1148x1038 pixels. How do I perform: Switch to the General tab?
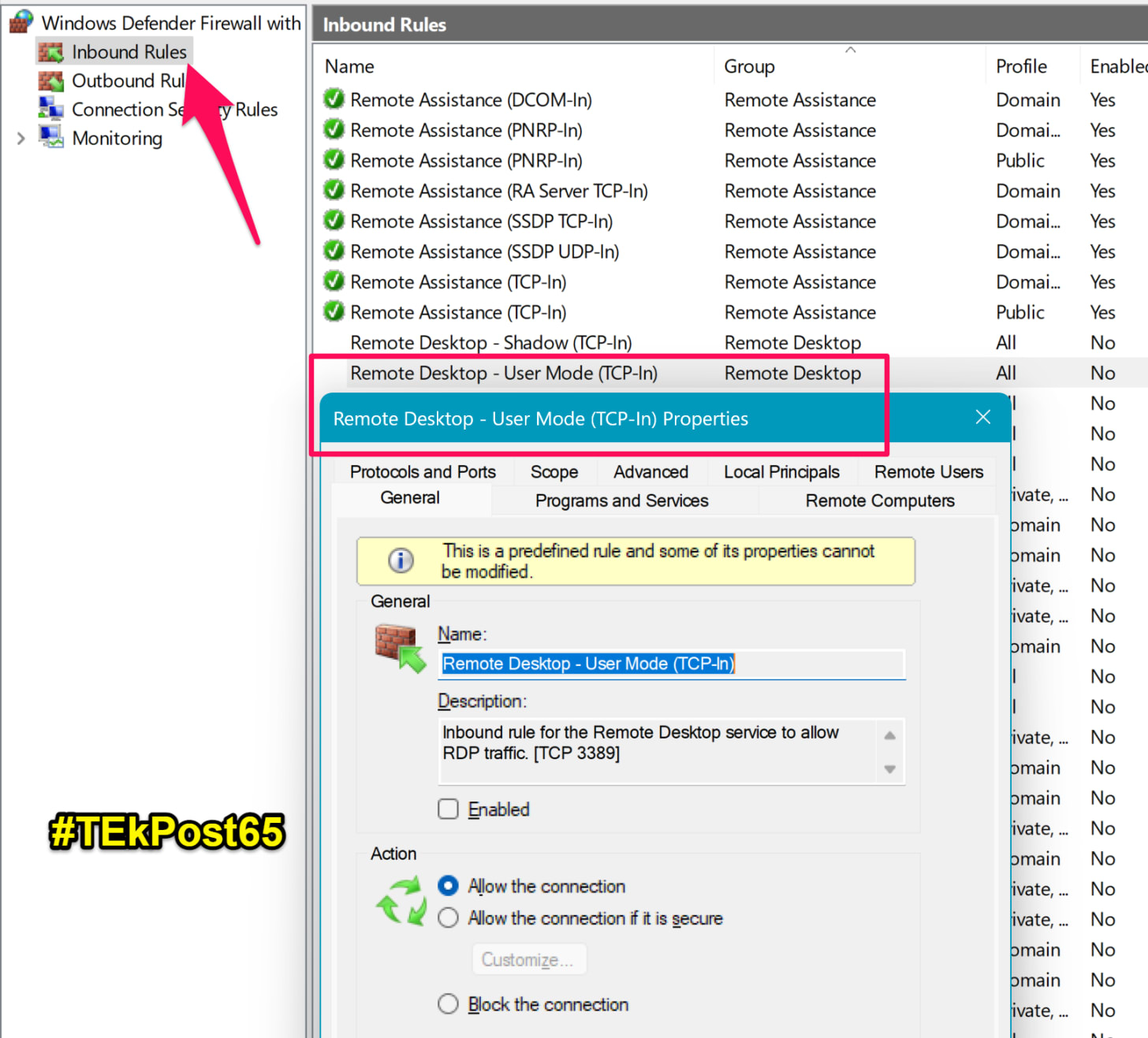(410, 498)
